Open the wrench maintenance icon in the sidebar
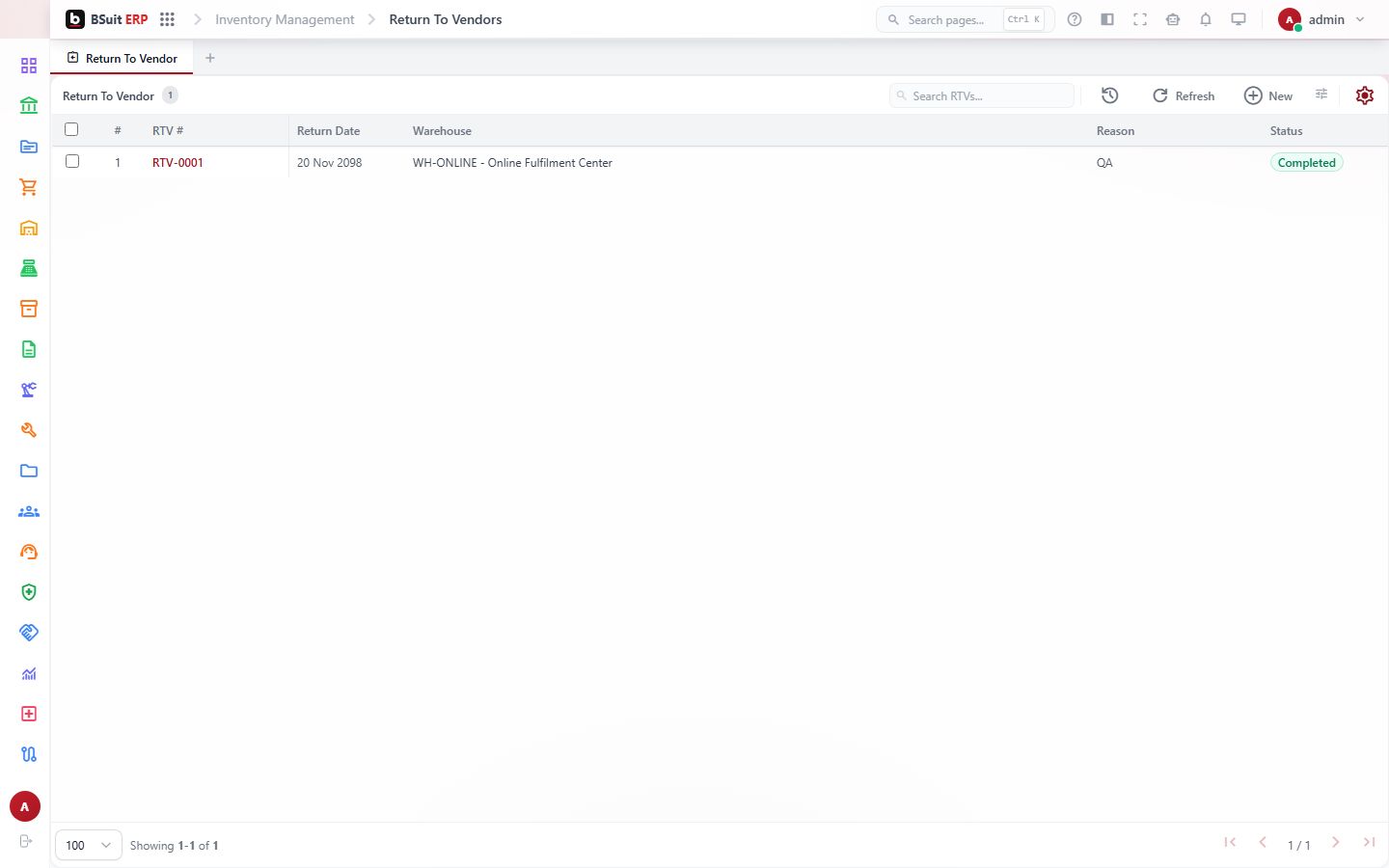The image size is (1389, 868). tap(29, 430)
